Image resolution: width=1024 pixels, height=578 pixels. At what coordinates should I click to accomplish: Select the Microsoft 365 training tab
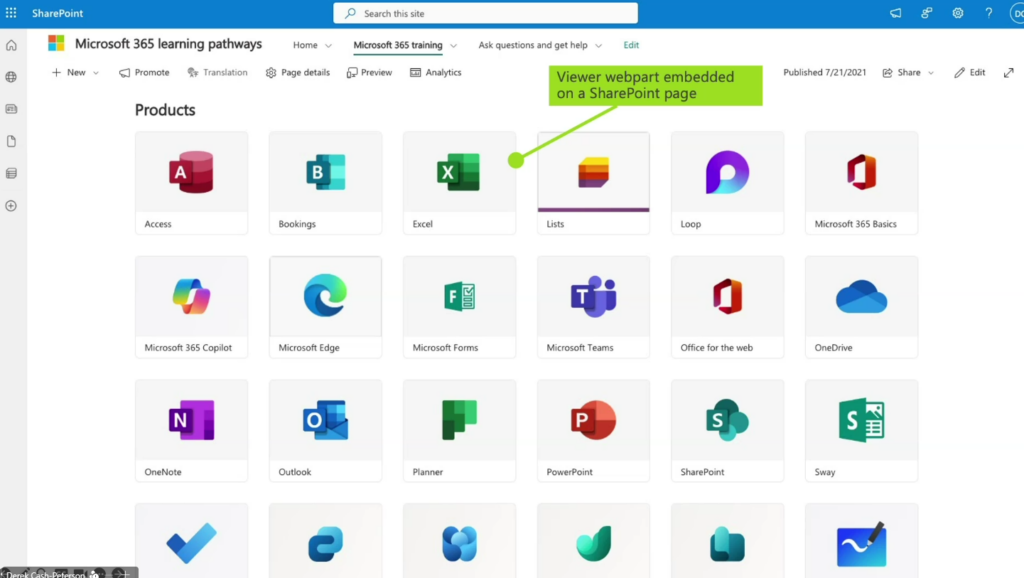tap(398, 45)
